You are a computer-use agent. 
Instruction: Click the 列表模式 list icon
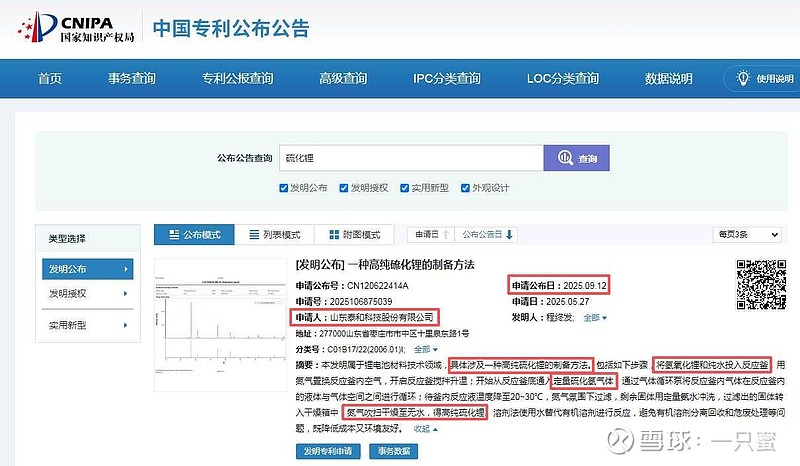click(254, 234)
